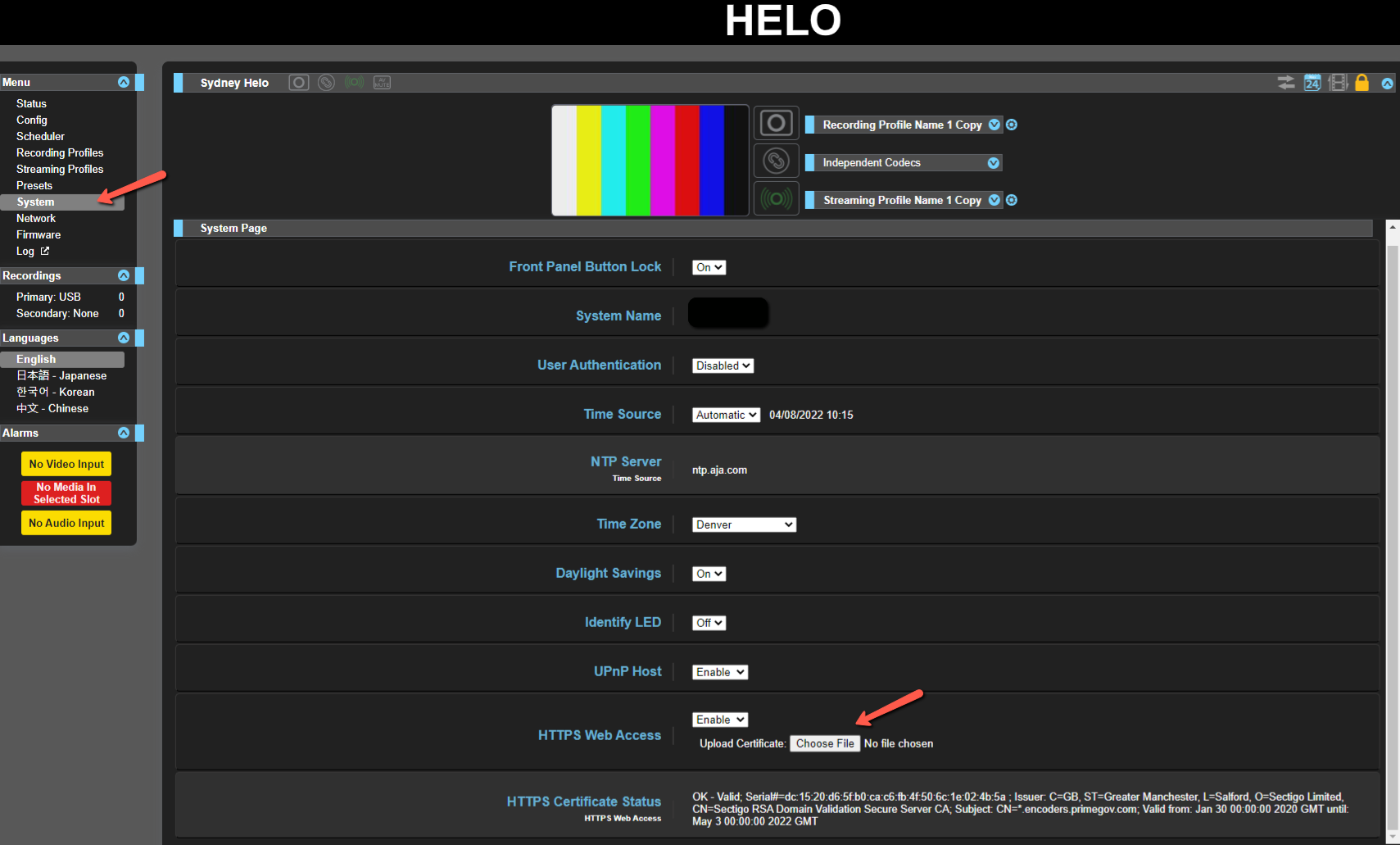Collapse the Sydney Helo header panel
1400x845 pixels.
pos(1387,84)
